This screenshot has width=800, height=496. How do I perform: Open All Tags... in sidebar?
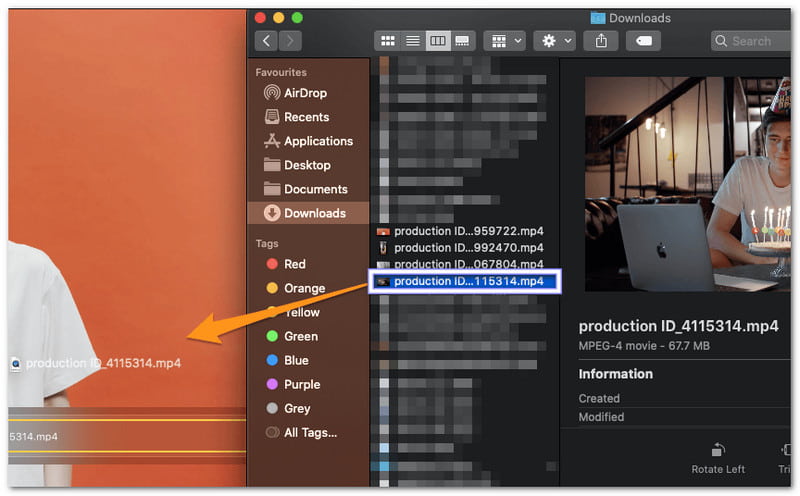(310, 432)
